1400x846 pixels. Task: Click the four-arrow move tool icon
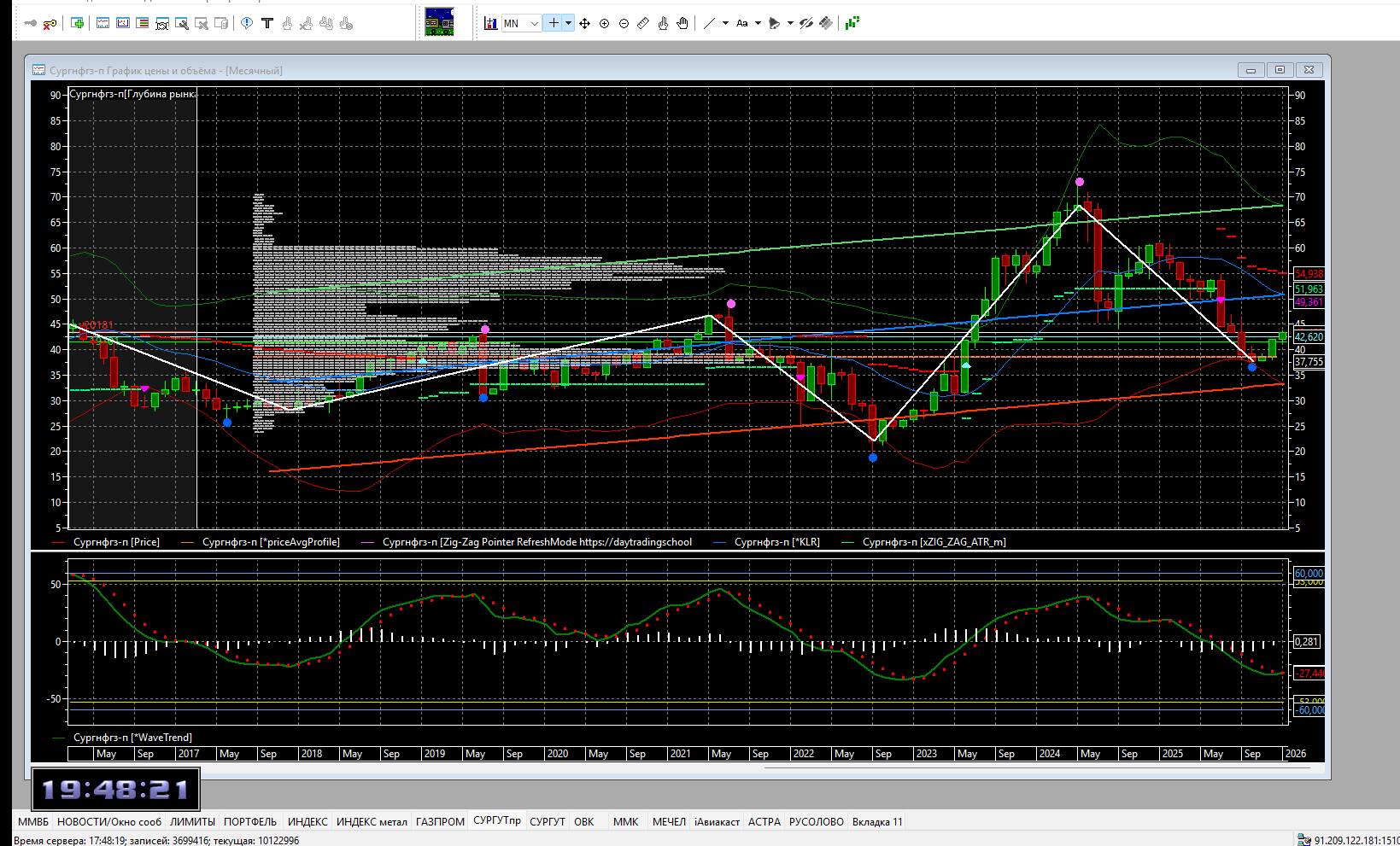[x=585, y=24]
